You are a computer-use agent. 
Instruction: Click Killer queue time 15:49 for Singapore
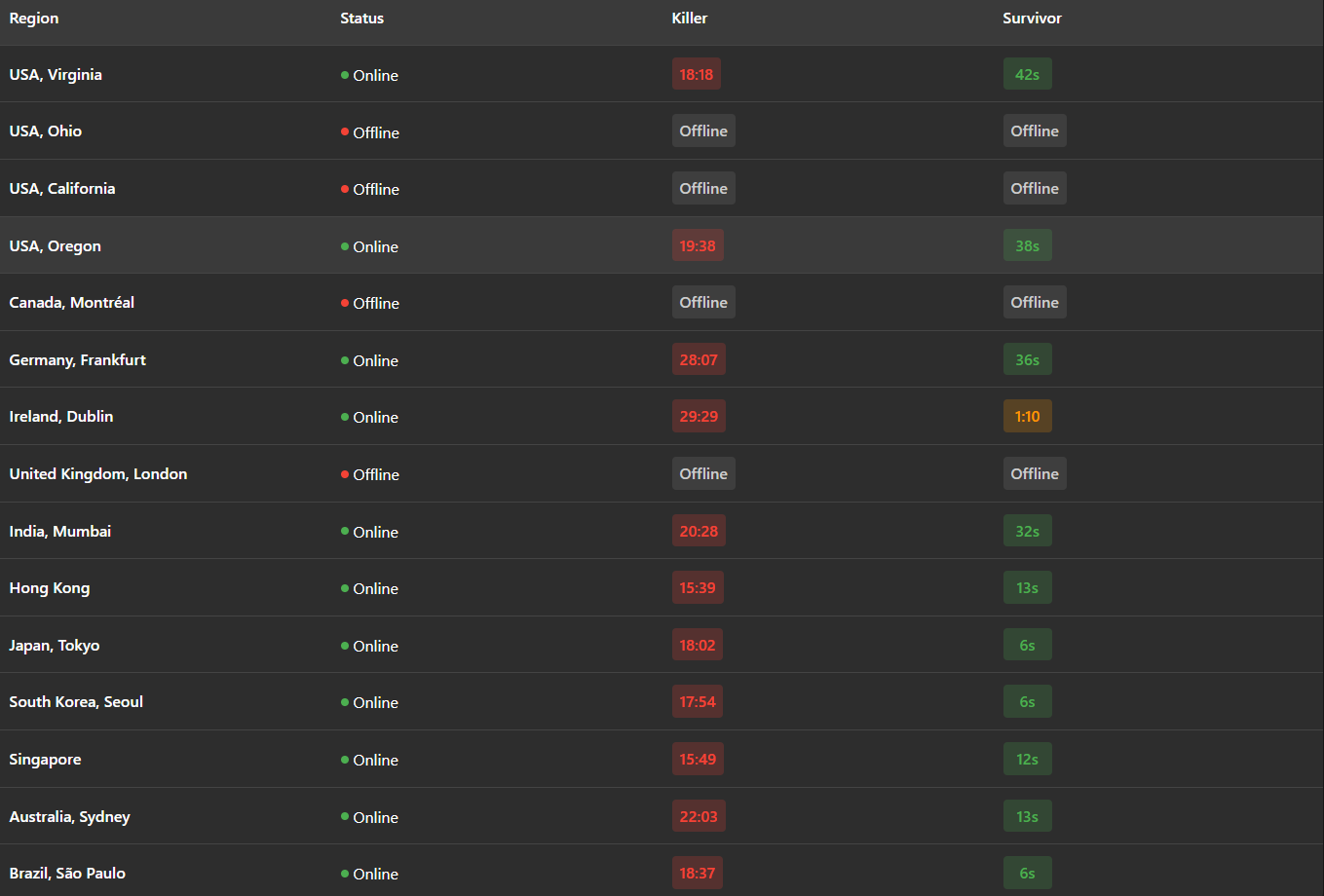coord(698,759)
